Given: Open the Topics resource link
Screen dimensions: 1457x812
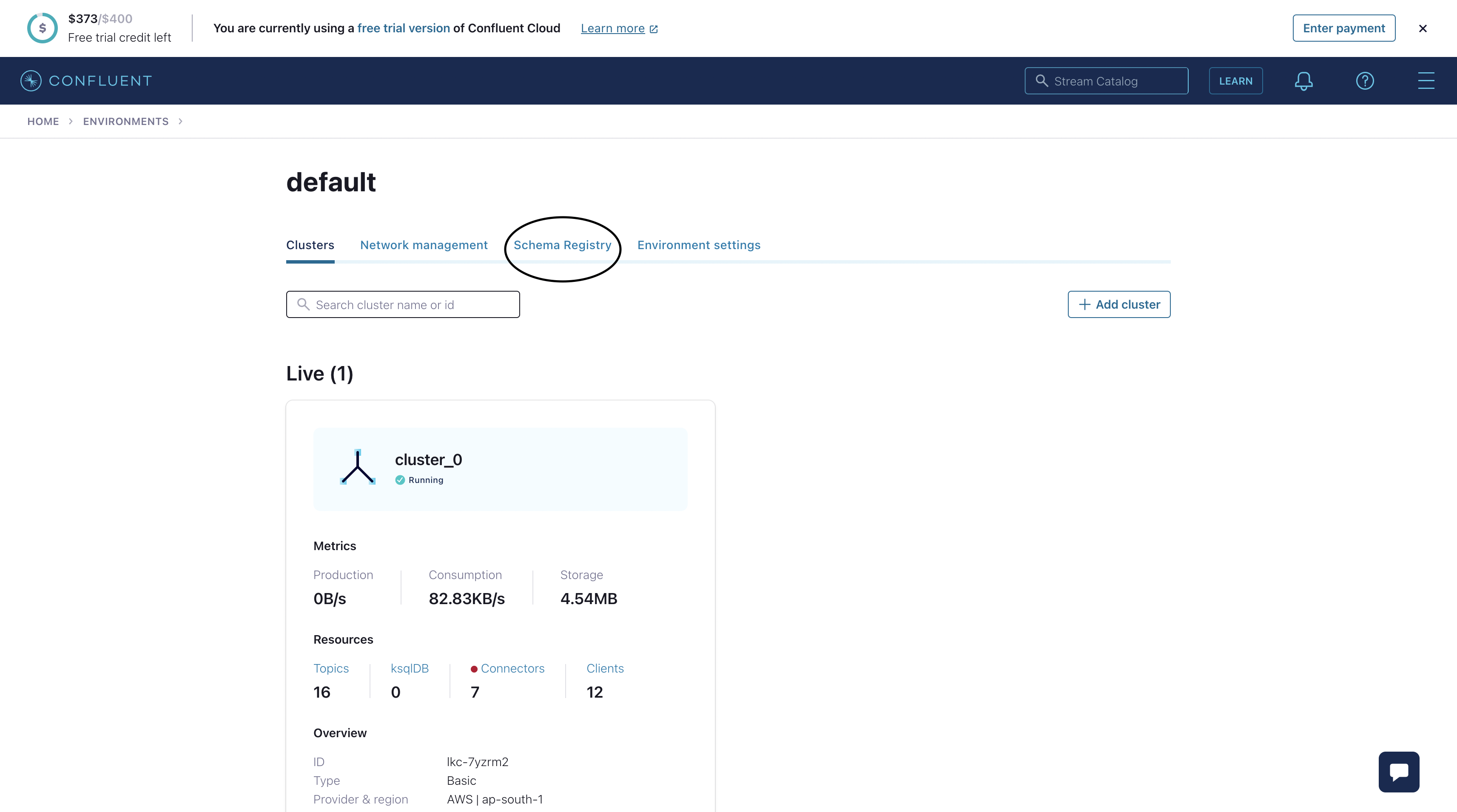Looking at the screenshot, I should pos(331,668).
